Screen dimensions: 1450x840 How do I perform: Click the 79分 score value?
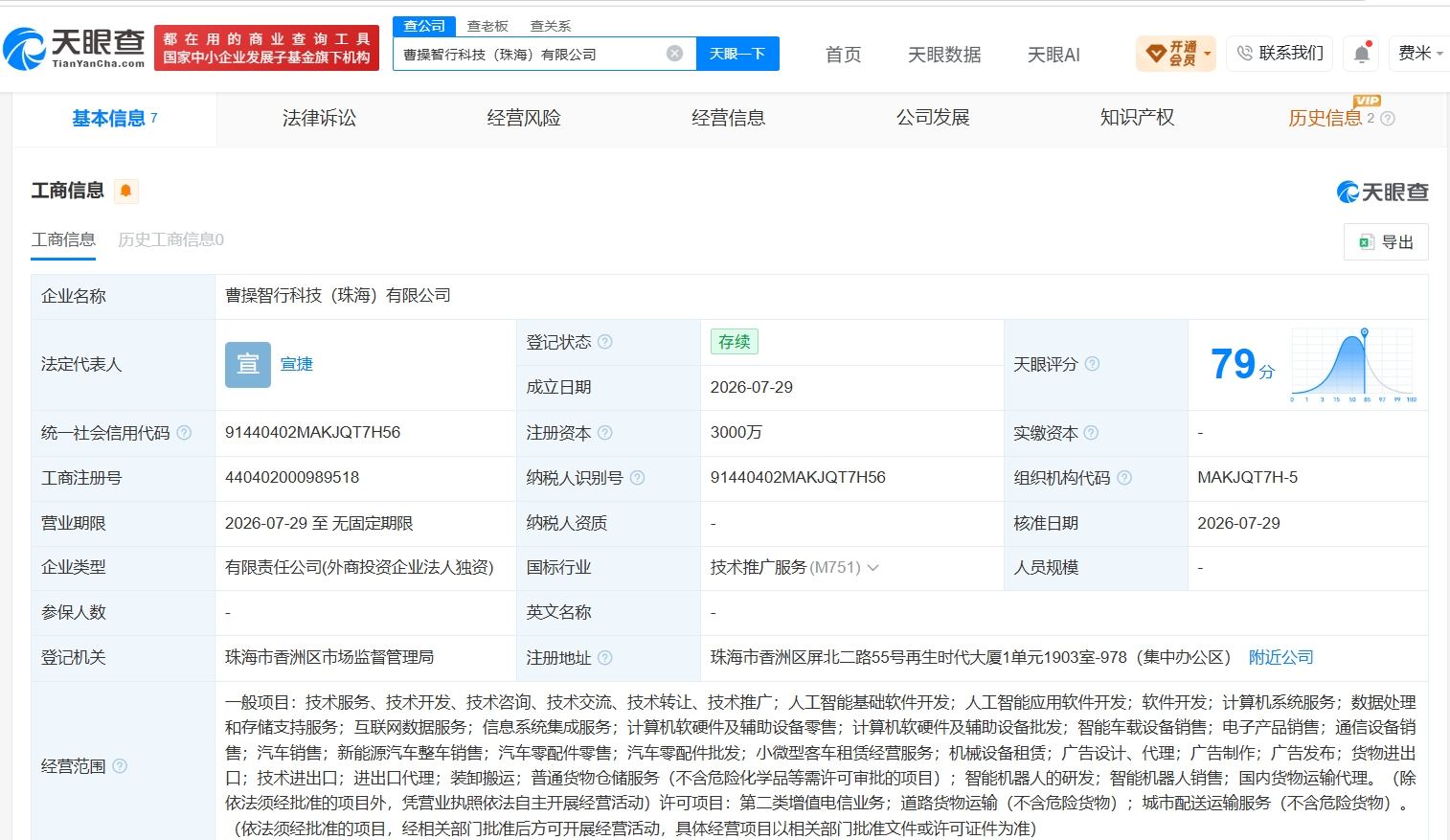[x=1242, y=364]
